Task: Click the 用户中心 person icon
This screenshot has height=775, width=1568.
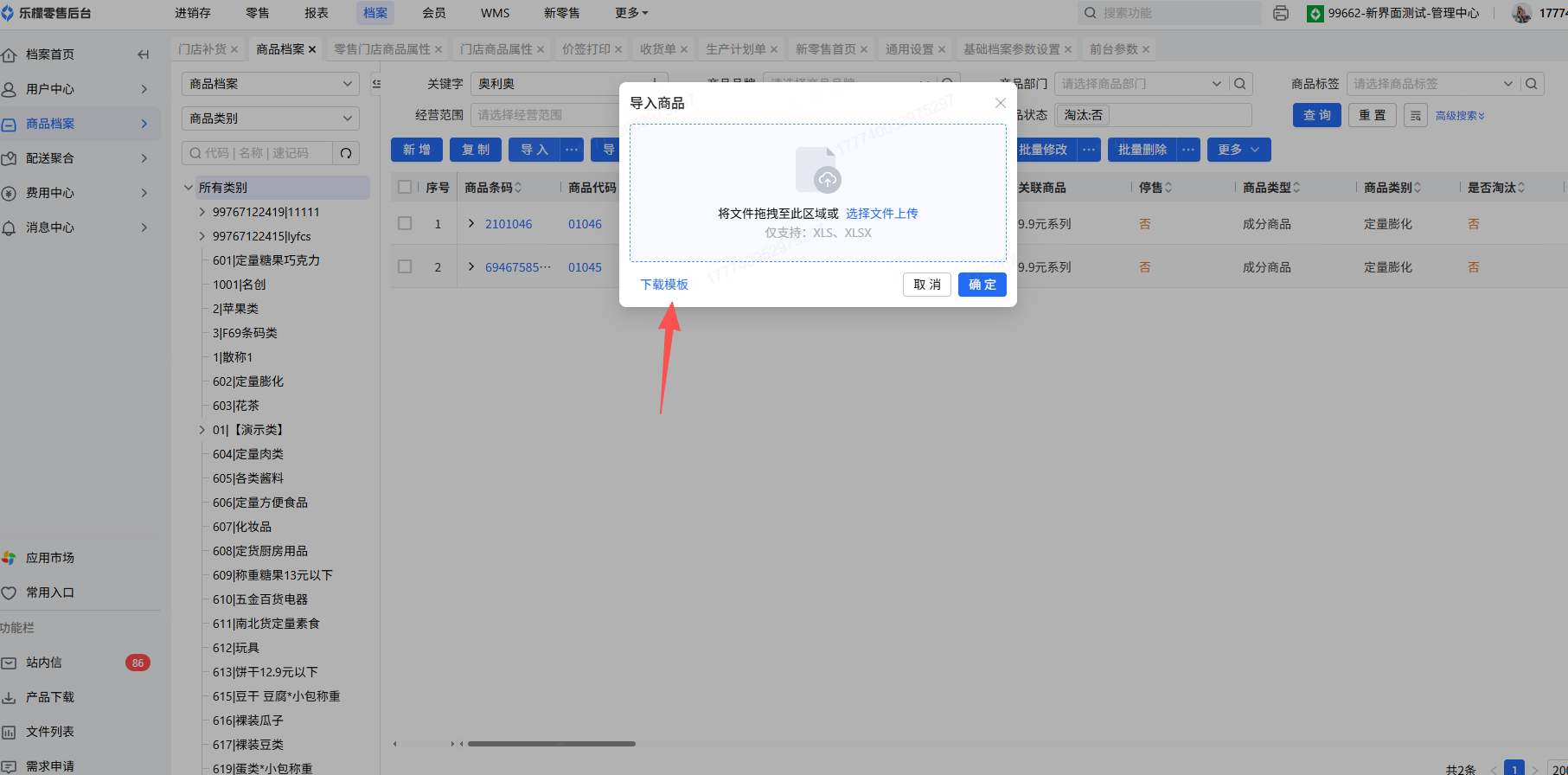Action: pyautogui.click(x=10, y=89)
